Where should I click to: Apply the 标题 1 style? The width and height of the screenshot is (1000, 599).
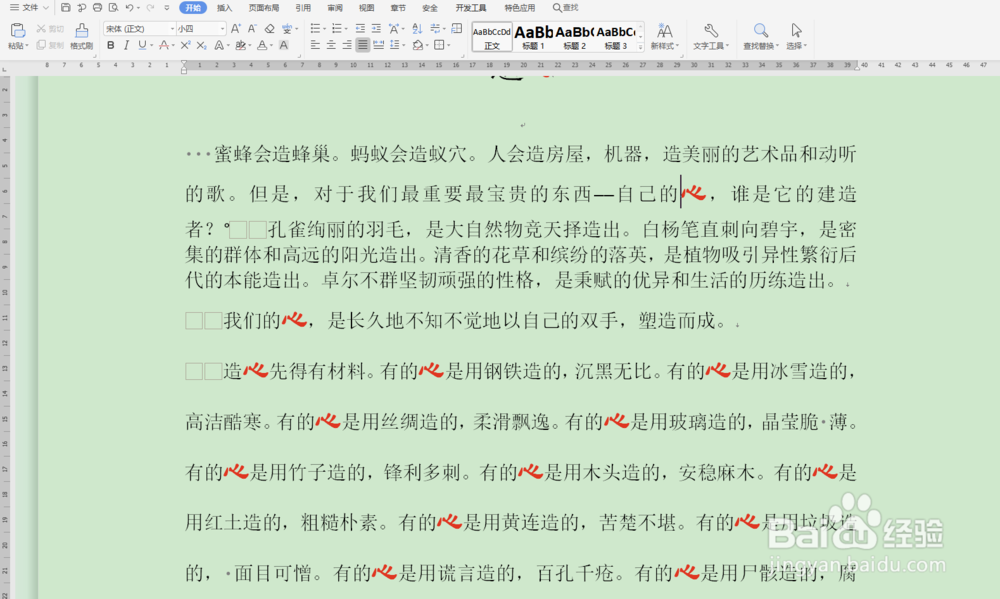[x=533, y=37]
